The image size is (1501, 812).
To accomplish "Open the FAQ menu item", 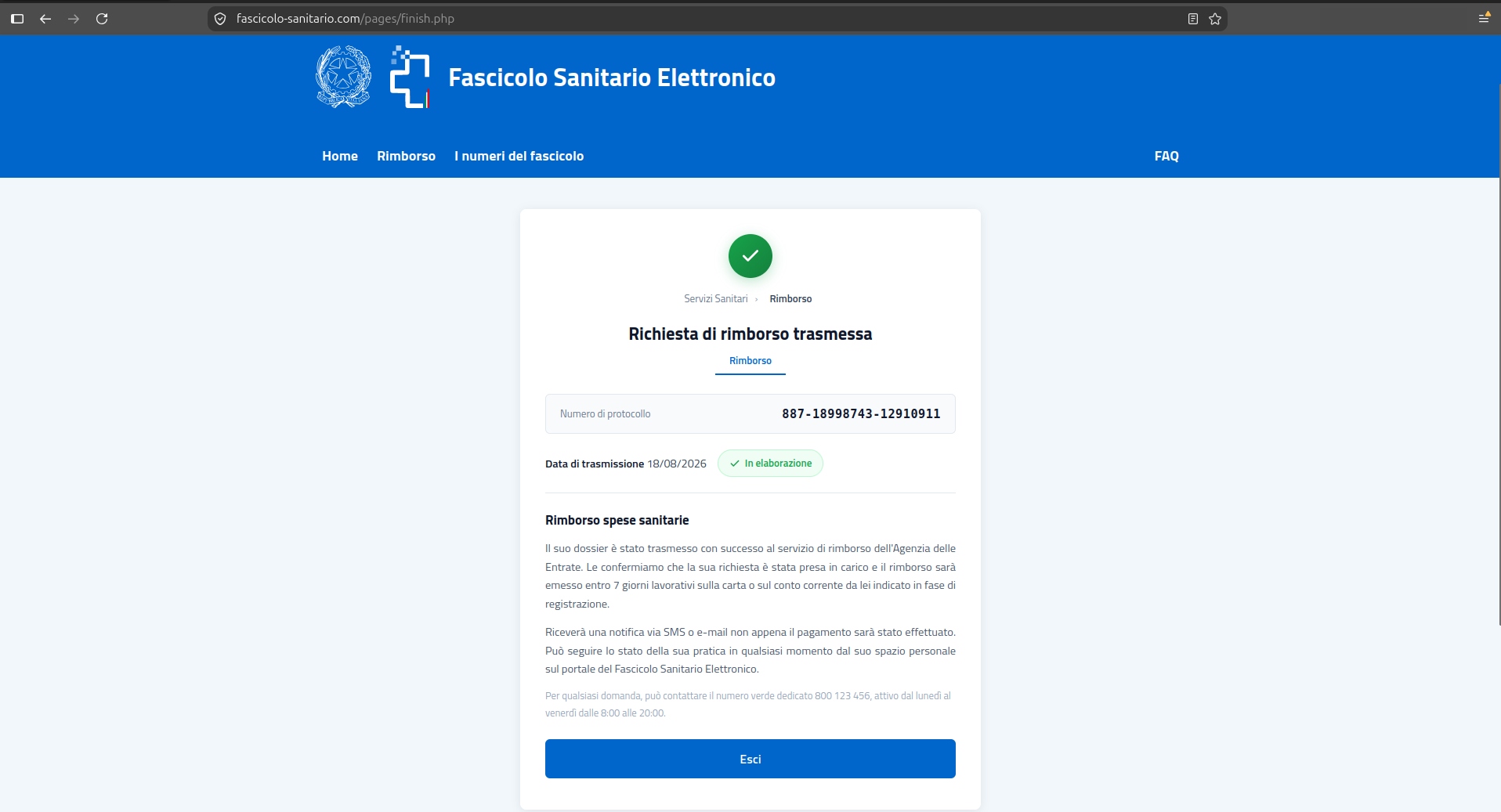I will click(x=1166, y=156).
